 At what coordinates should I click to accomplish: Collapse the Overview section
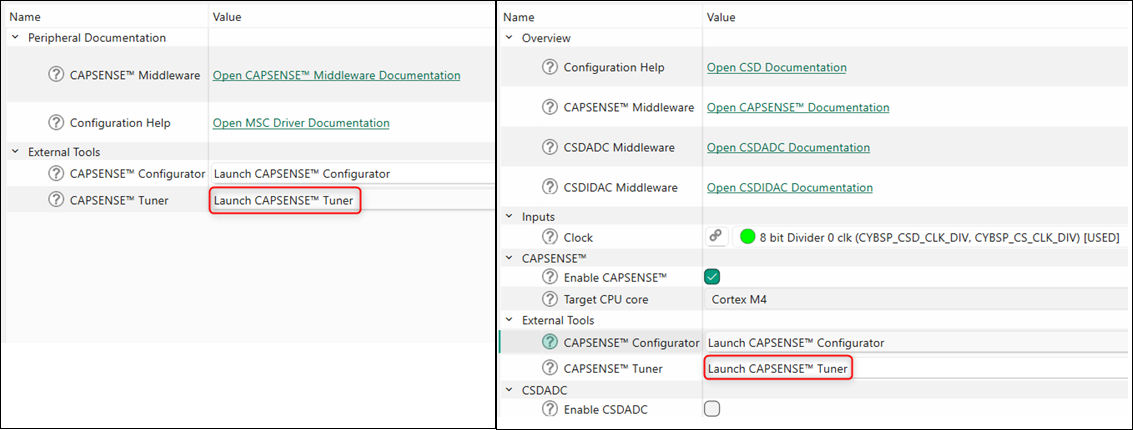[509, 38]
